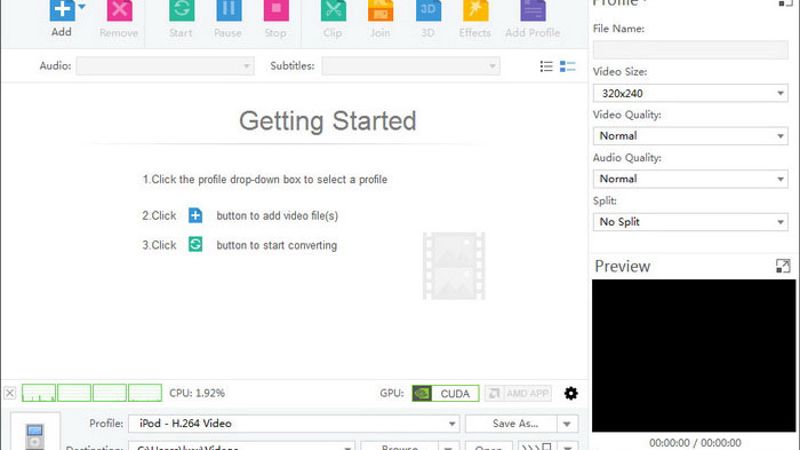800x450 pixels.
Task: Open settings with the gear icon
Action: (571, 393)
